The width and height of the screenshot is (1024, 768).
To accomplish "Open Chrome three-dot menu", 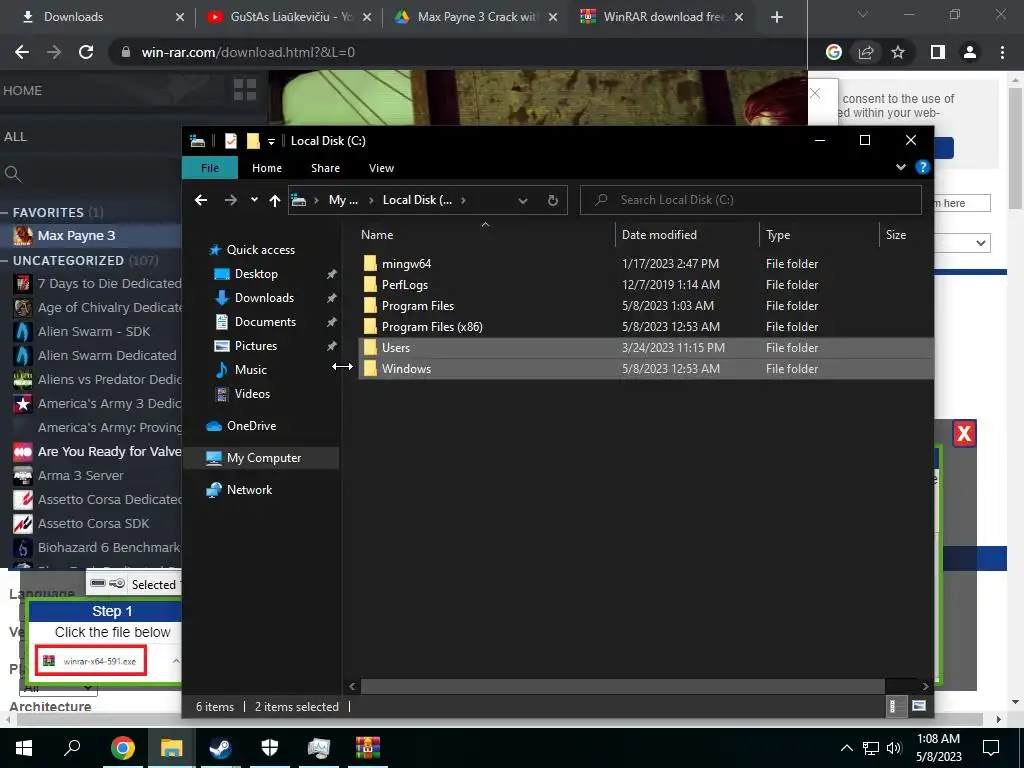I will click(1002, 52).
